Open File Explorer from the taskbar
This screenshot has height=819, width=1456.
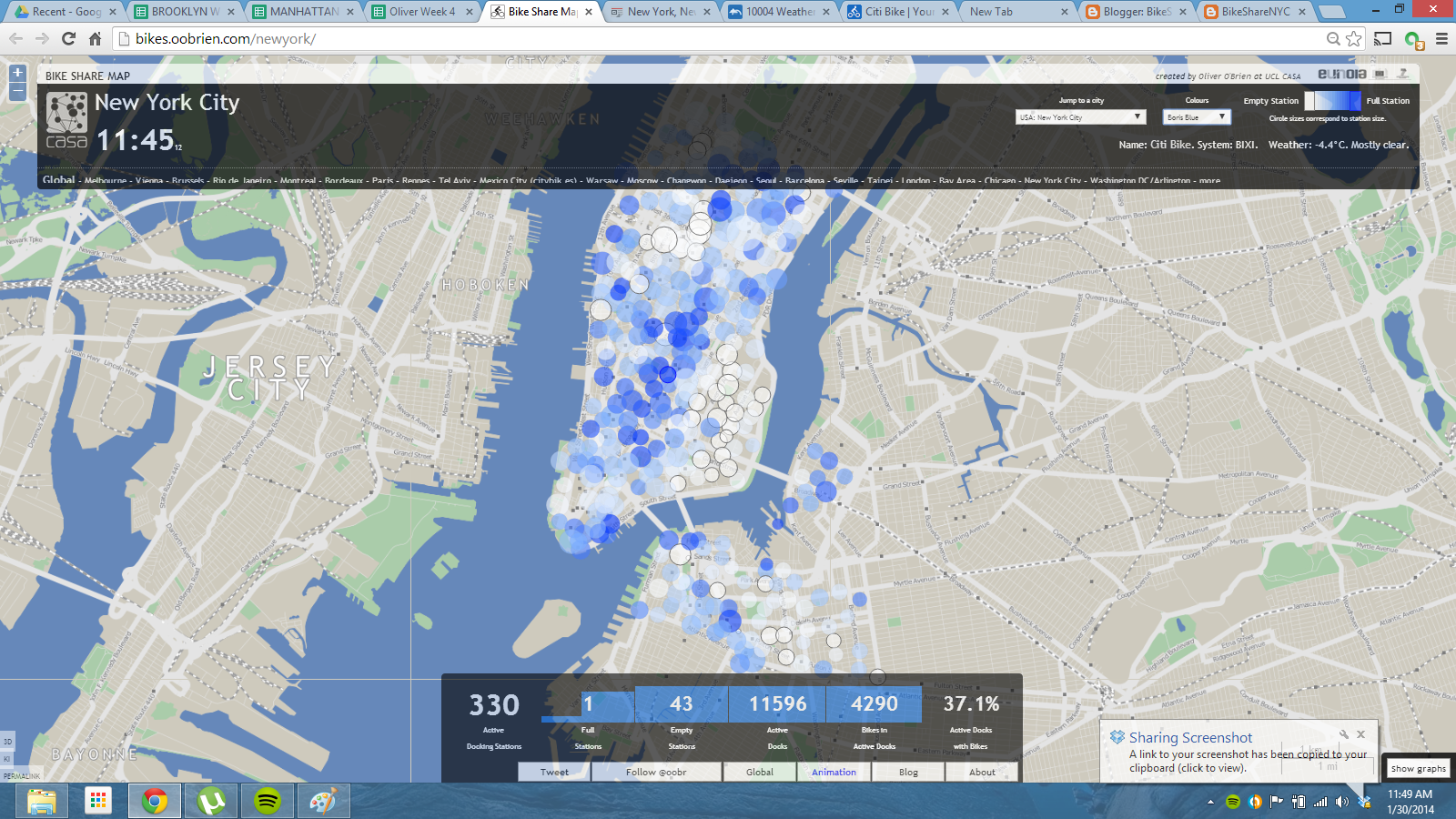coord(42,801)
